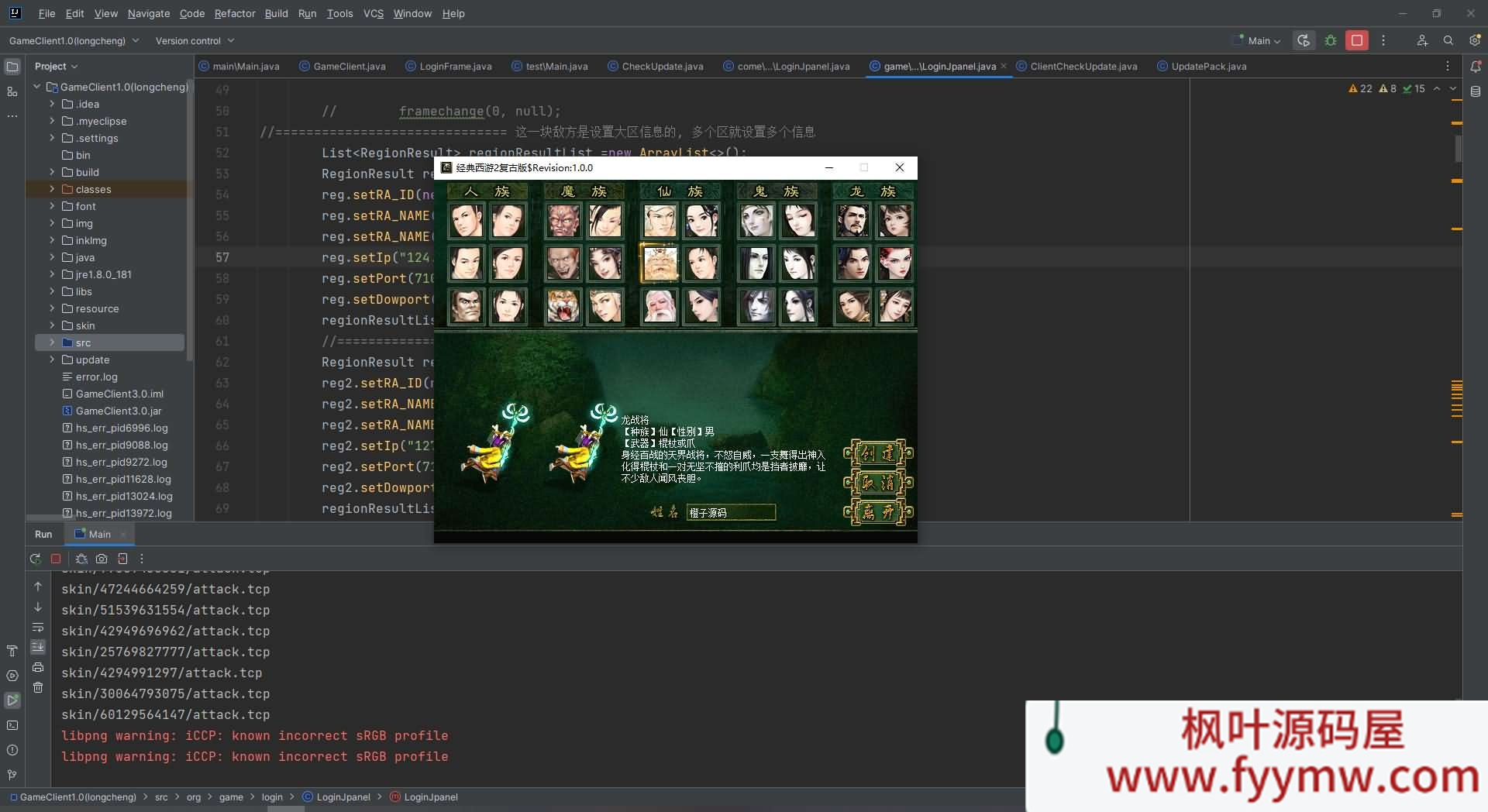Click the Rerun Main icon in top toolbar

1304,40
